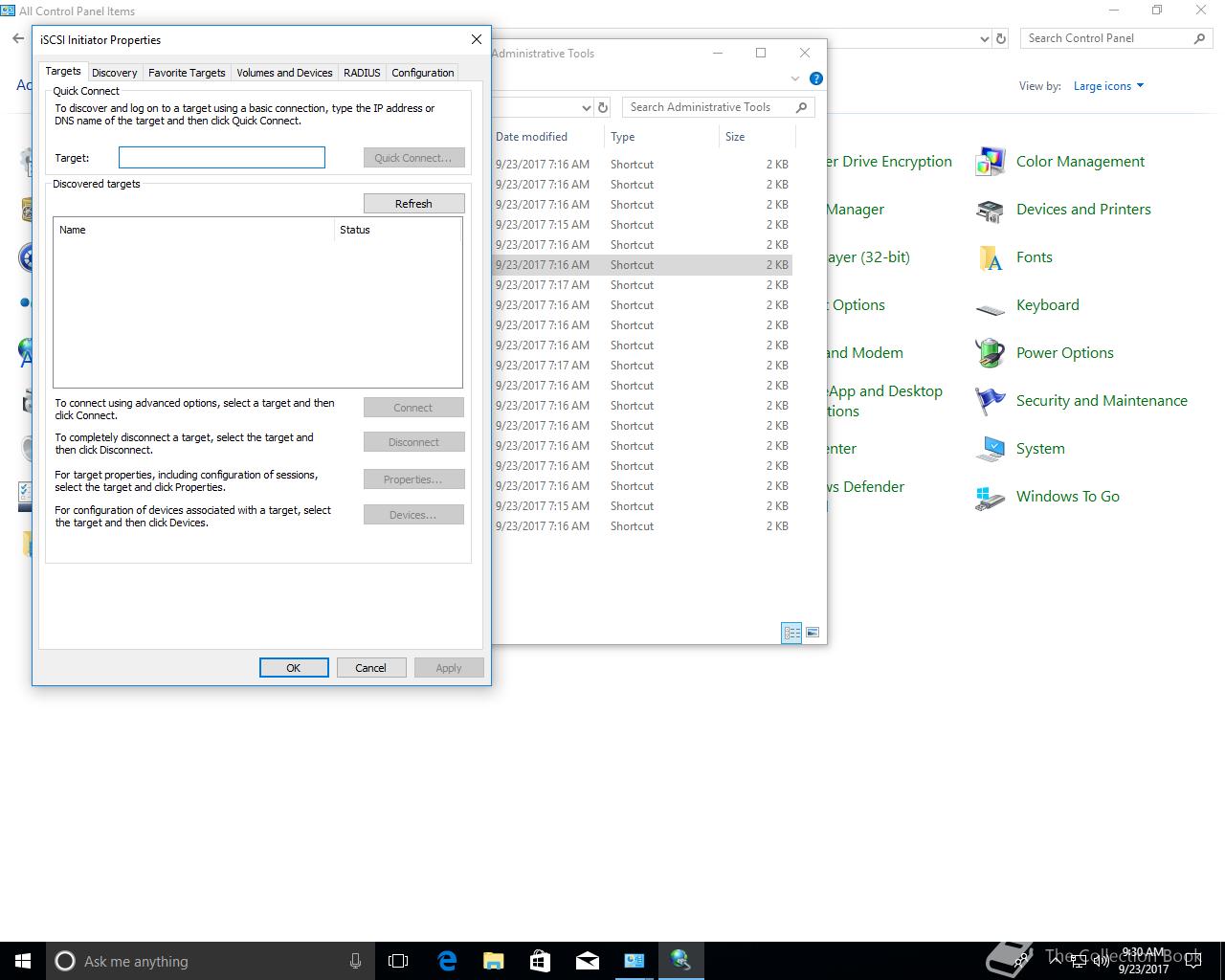The width and height of the screenshot is (1225, 980).
Task: Click the Refresh button for discovered targets
Action: point(413,204)
